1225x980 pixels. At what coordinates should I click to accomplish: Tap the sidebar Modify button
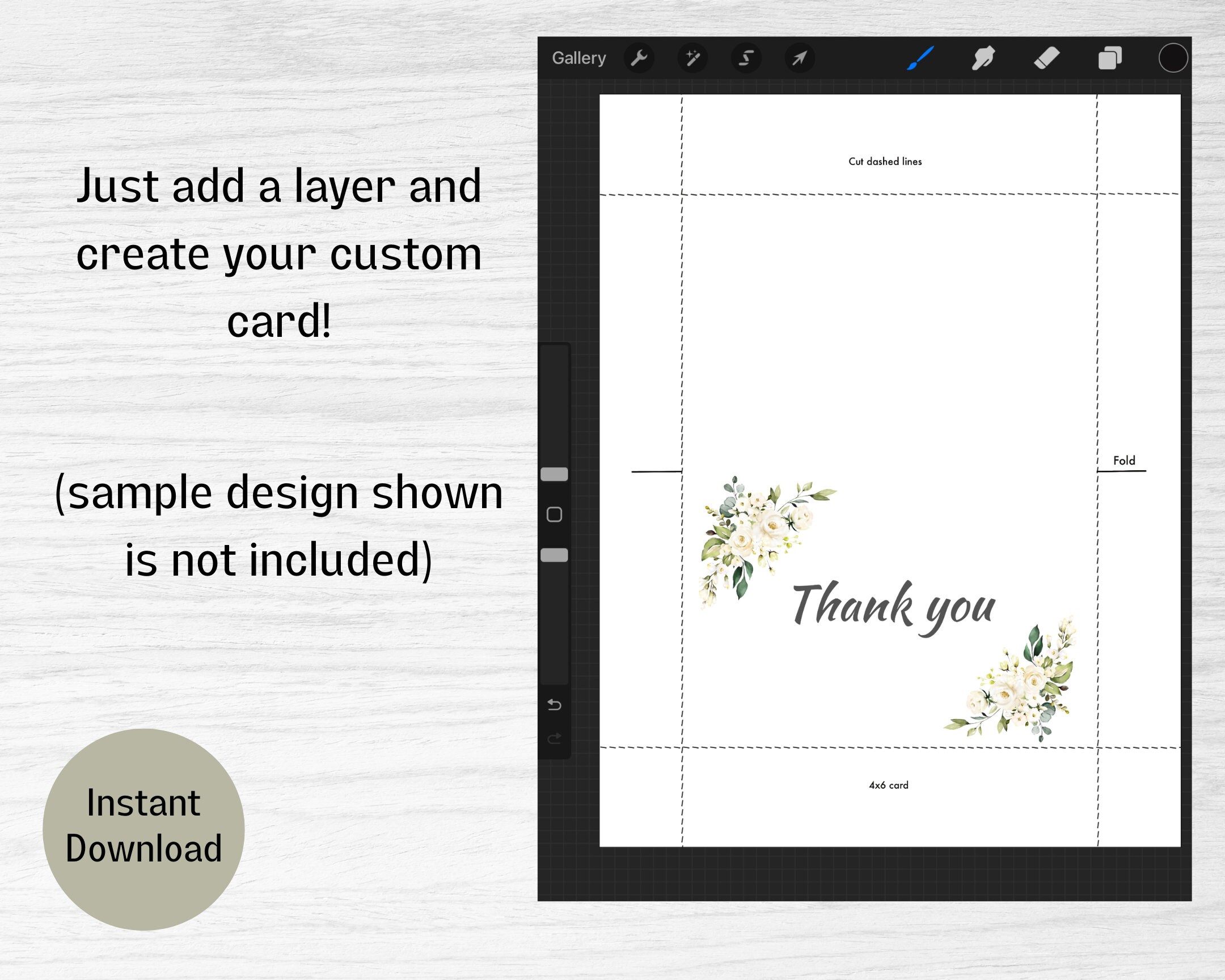coord(555,514)
